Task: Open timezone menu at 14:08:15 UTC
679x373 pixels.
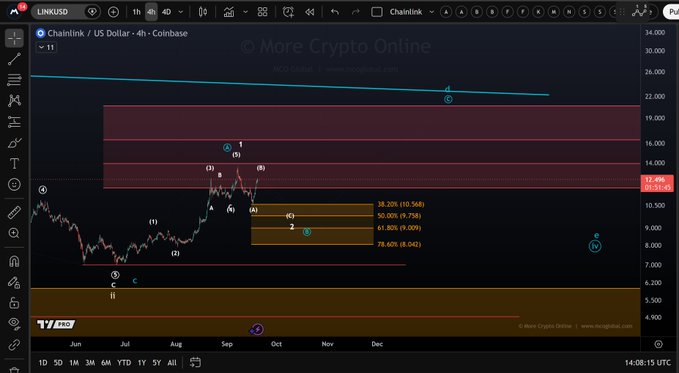Action: pyautogui.click(x=647, y=363)
